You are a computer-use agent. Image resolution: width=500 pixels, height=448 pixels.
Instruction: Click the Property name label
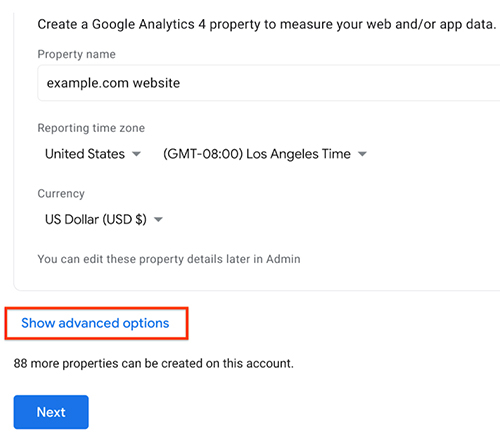click(76, 54)
